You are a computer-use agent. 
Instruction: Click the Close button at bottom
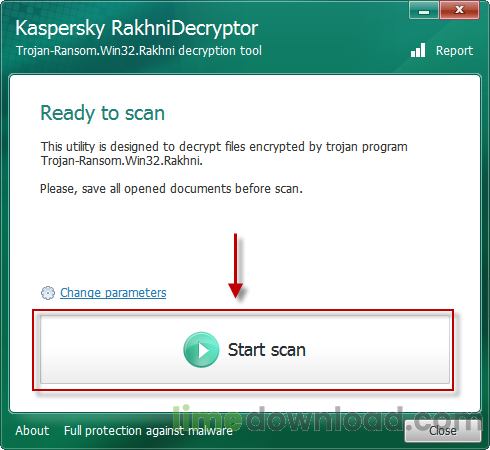(x=443, y=431)
